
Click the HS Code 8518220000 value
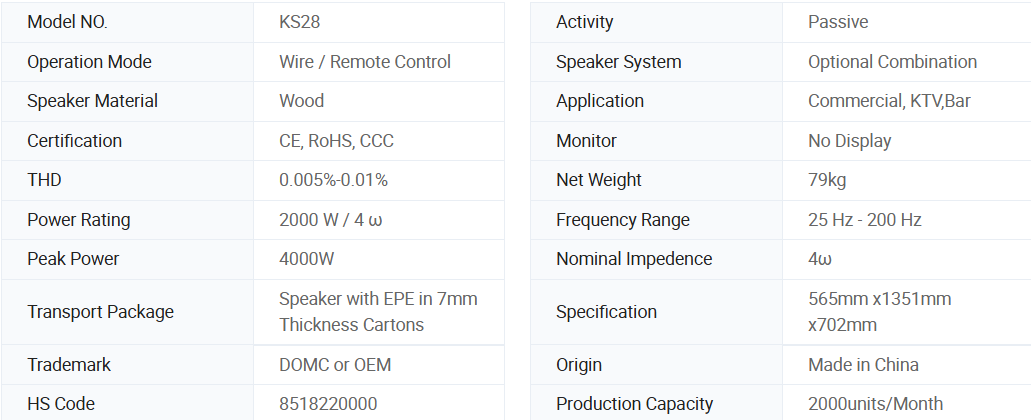pos(328,404)
